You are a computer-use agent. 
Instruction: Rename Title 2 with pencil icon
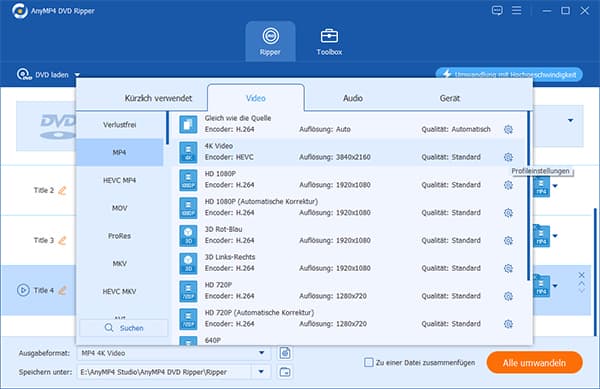point(62,190)
